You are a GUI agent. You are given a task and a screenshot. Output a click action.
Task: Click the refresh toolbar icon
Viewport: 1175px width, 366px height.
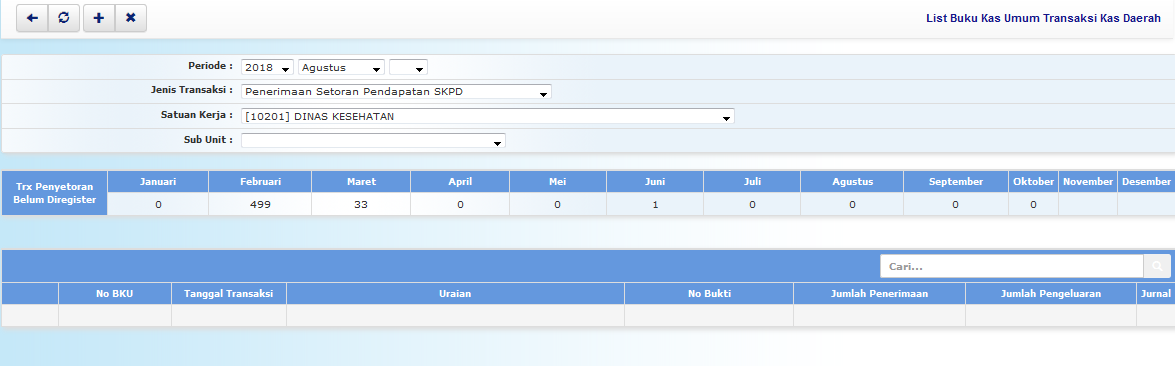point(64,18)
